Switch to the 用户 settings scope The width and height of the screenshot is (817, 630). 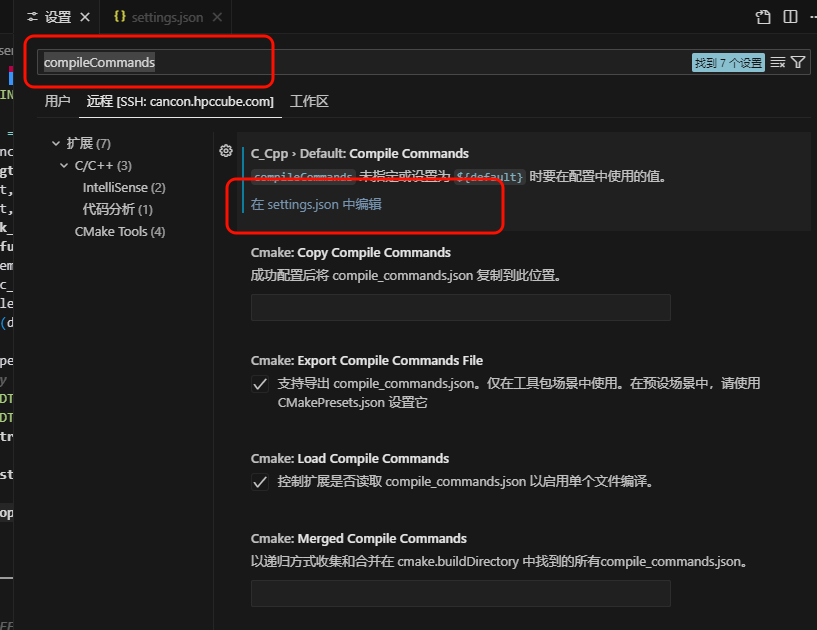57,101
